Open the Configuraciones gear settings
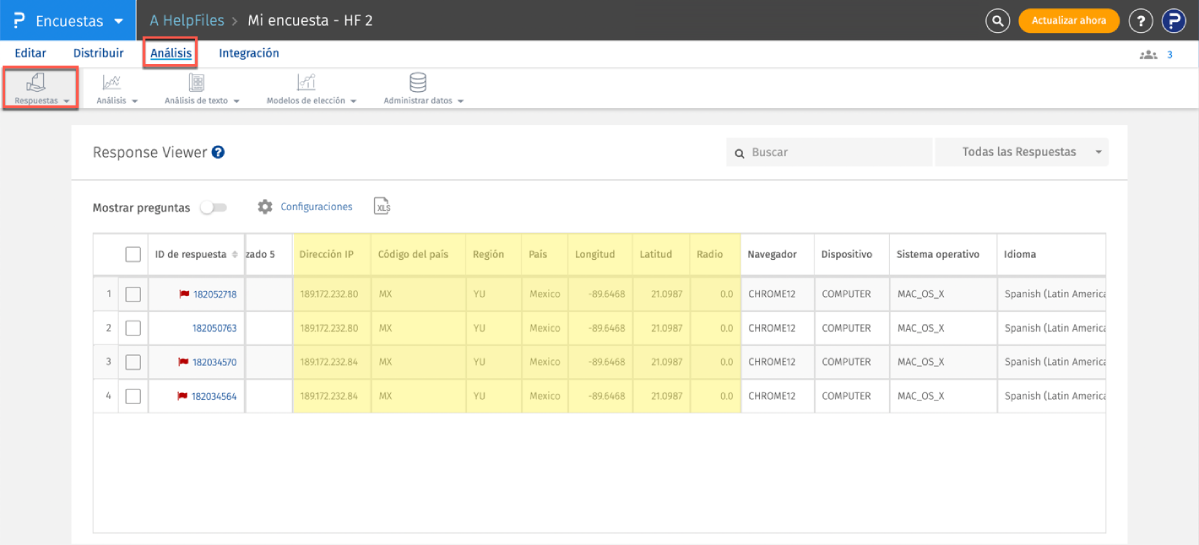Screen dimensions: 1199x545 coord(265,207)
